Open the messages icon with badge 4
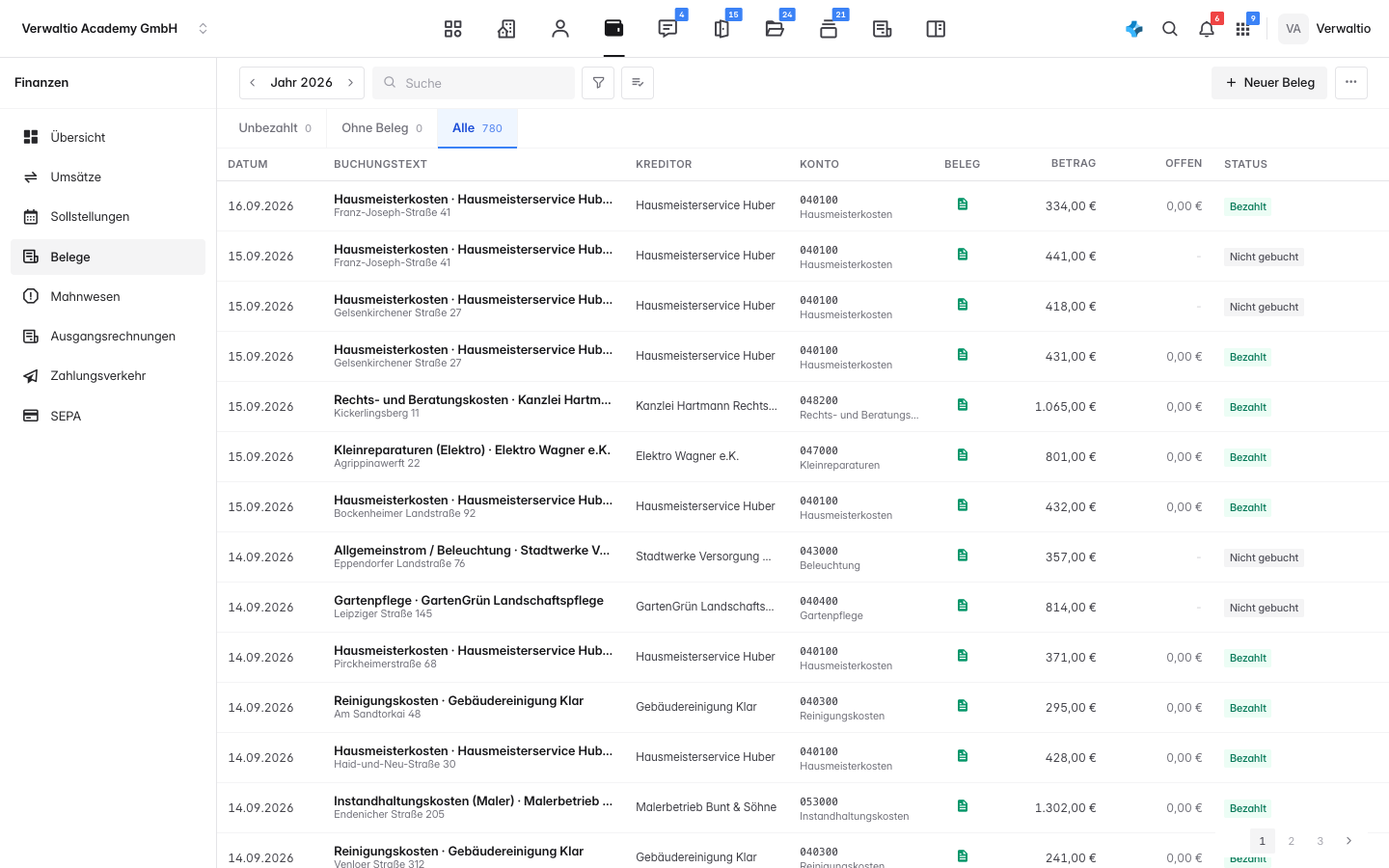The width and height of the screenshot is (1389, 868). pos(667,29)
